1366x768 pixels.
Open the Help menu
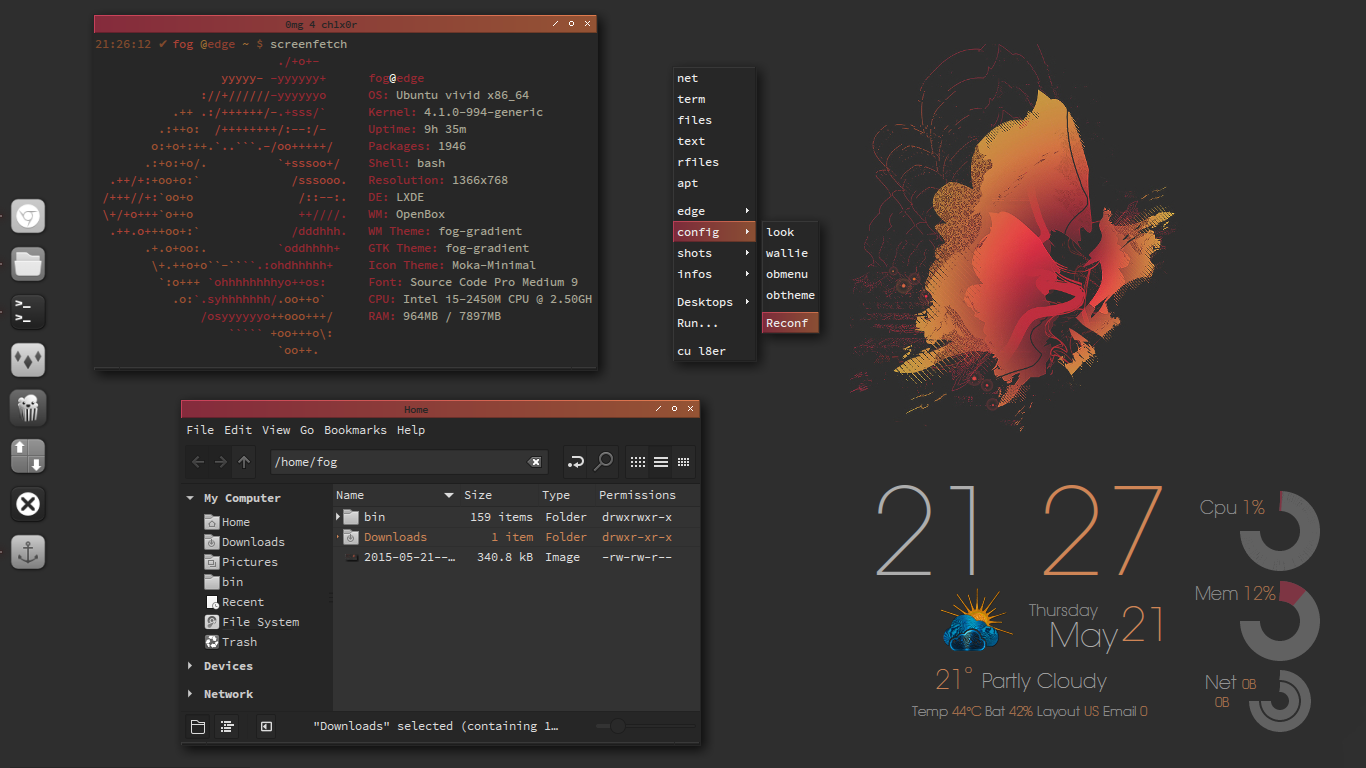pos(411,430)
